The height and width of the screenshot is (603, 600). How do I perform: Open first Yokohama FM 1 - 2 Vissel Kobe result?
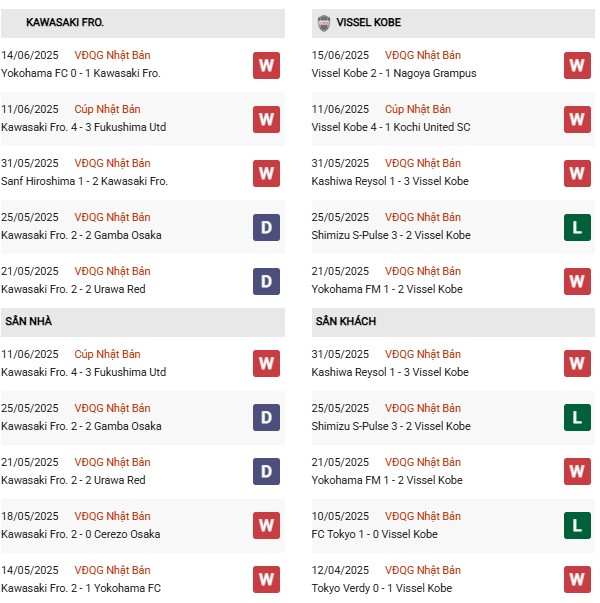pyautogui.click(x=387, y=289)
